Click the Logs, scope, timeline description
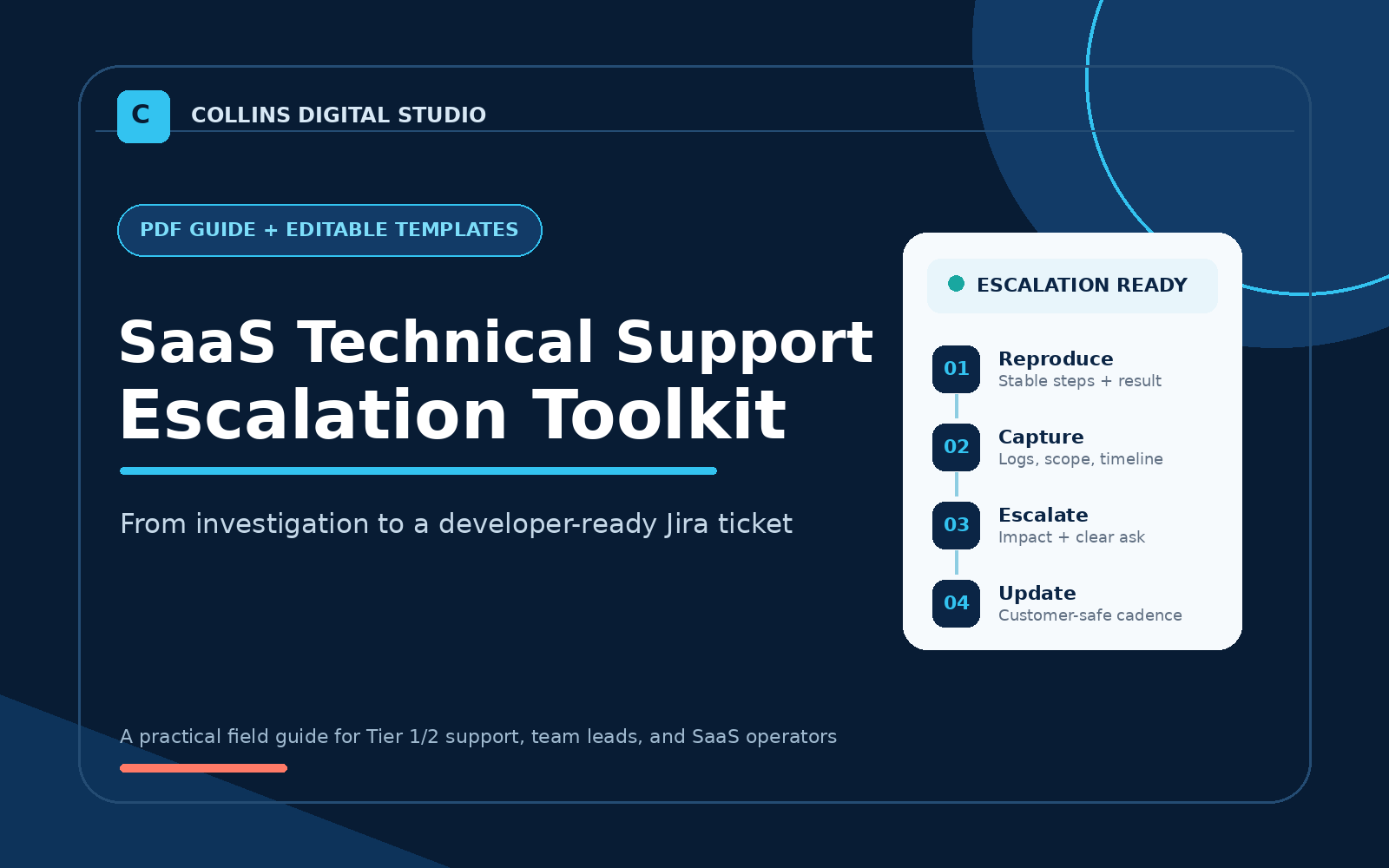Image resolution: width=1389 pixels, height=868 pixels. 1081,459
